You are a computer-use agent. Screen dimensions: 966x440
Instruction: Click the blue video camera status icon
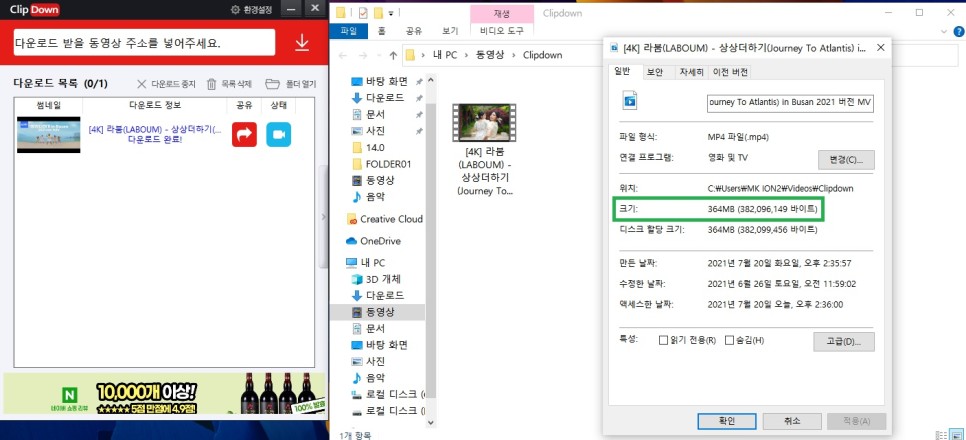(278, 134)
